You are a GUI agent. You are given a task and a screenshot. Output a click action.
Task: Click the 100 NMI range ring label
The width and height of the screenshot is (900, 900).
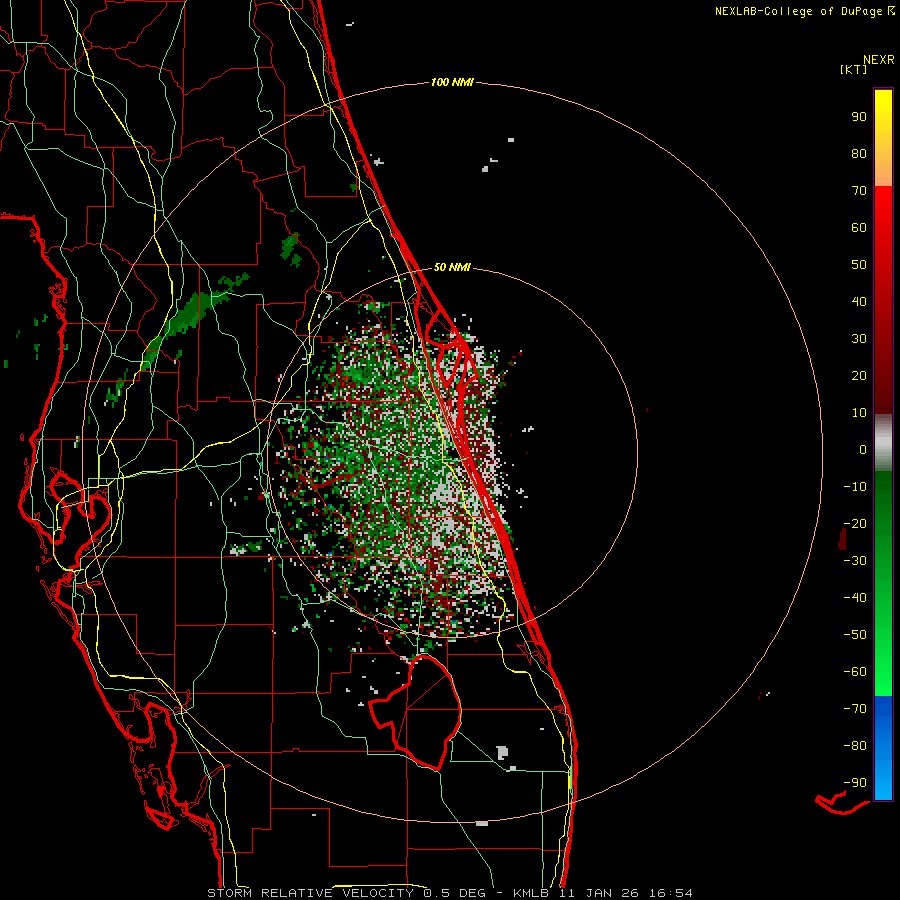452,83
